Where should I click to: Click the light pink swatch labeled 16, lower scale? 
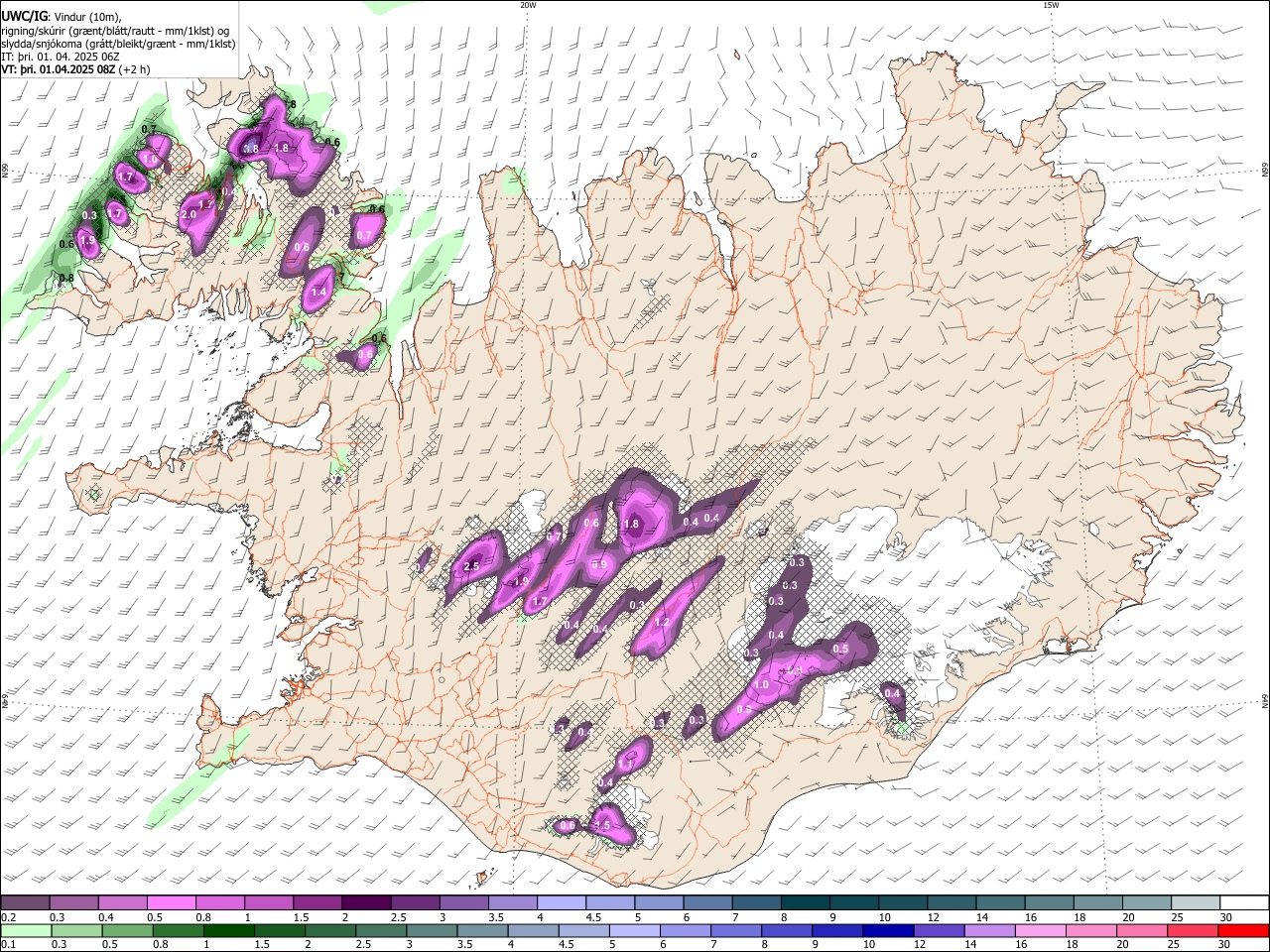pyautogui.click(x=1042, y=931)
